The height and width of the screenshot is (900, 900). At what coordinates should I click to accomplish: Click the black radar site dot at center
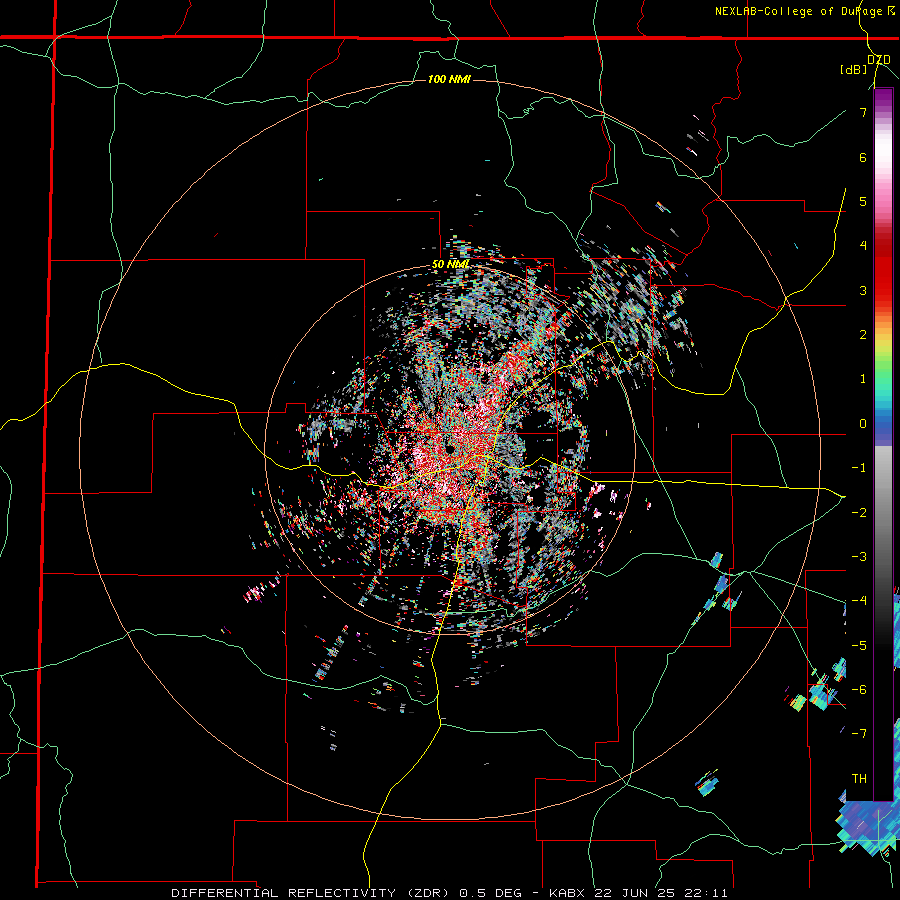pos(449,448)
